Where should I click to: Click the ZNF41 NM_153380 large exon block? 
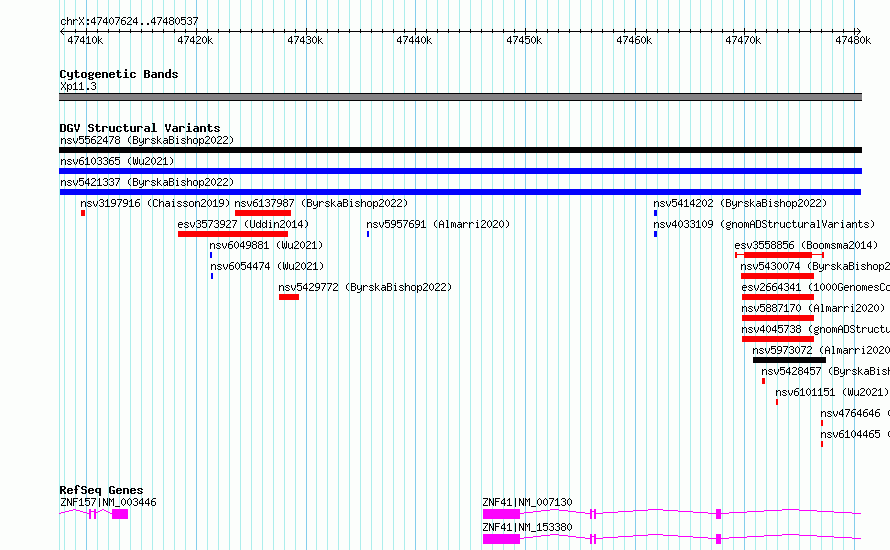[501, 539]
